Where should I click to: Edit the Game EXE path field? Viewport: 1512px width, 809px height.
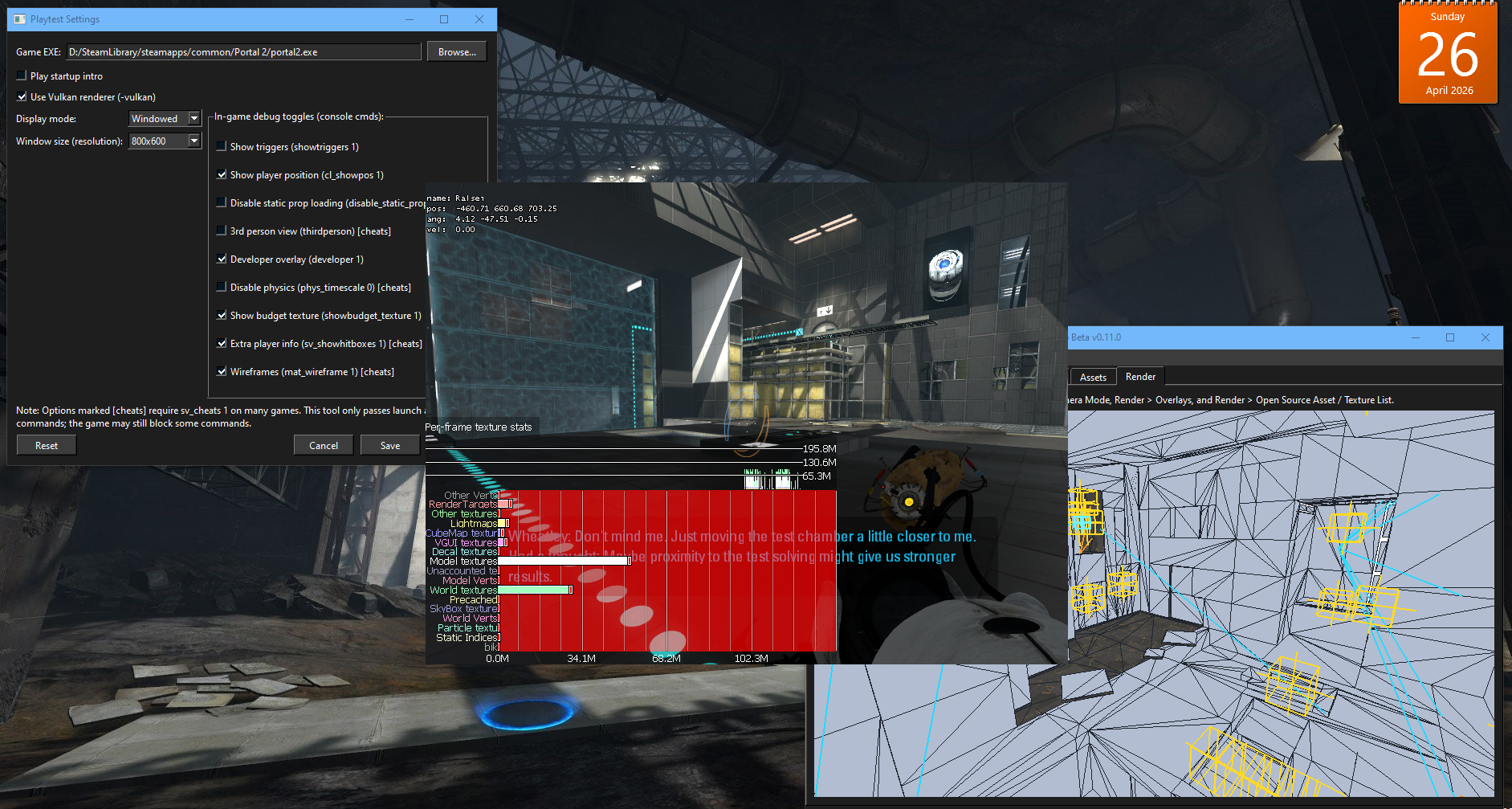(x=243, y=51)
